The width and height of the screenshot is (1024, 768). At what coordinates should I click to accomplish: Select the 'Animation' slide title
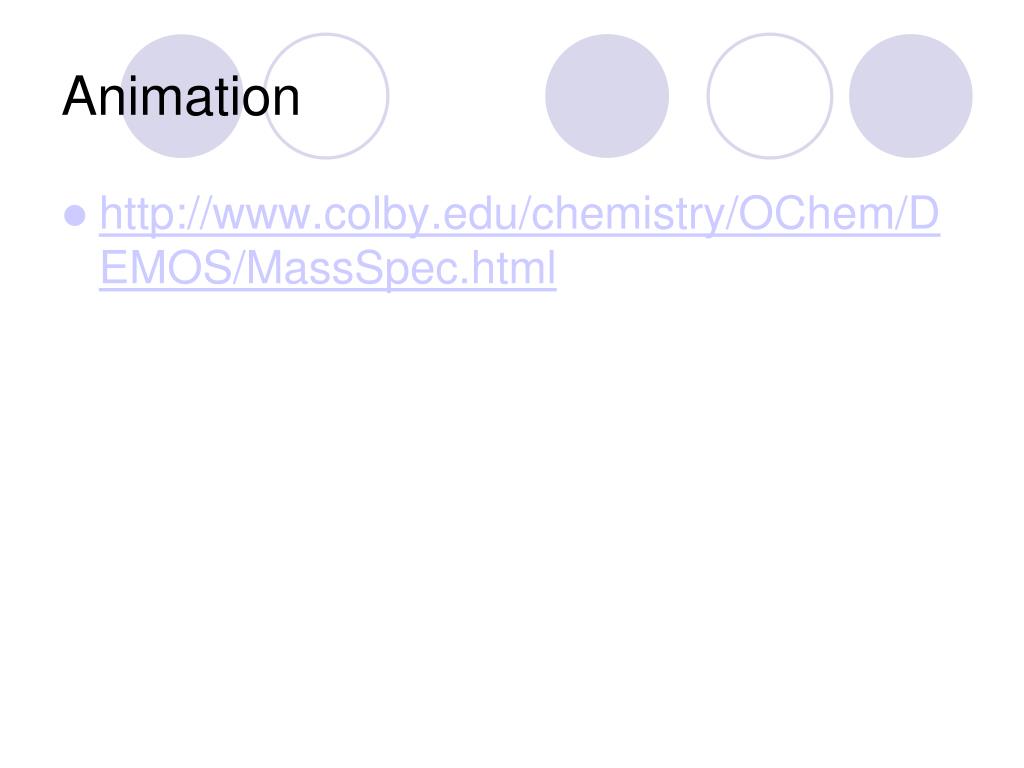click(x=181, y=97)
